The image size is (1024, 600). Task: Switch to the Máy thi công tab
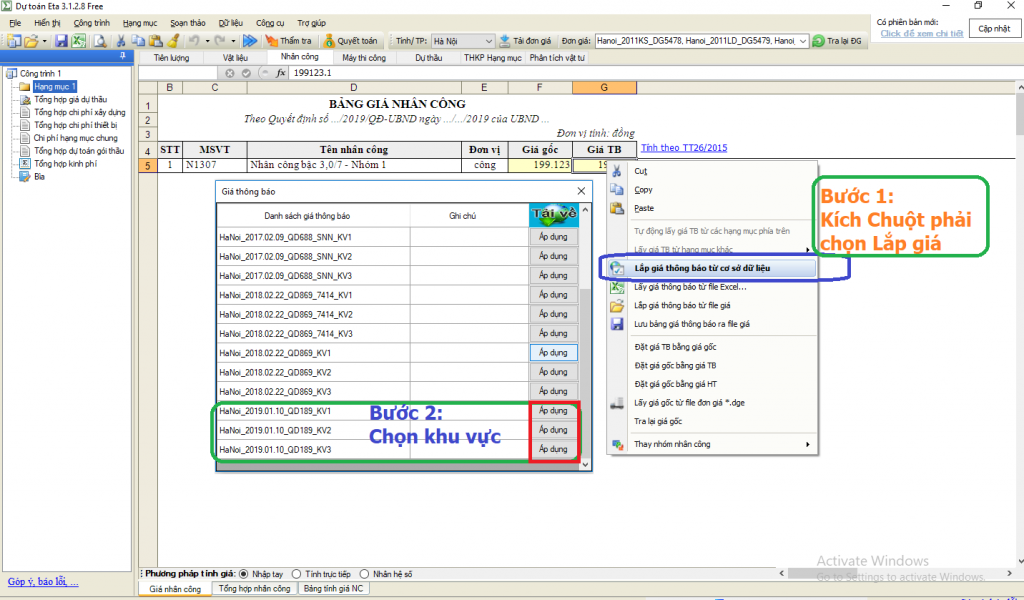tap(363, 58)
